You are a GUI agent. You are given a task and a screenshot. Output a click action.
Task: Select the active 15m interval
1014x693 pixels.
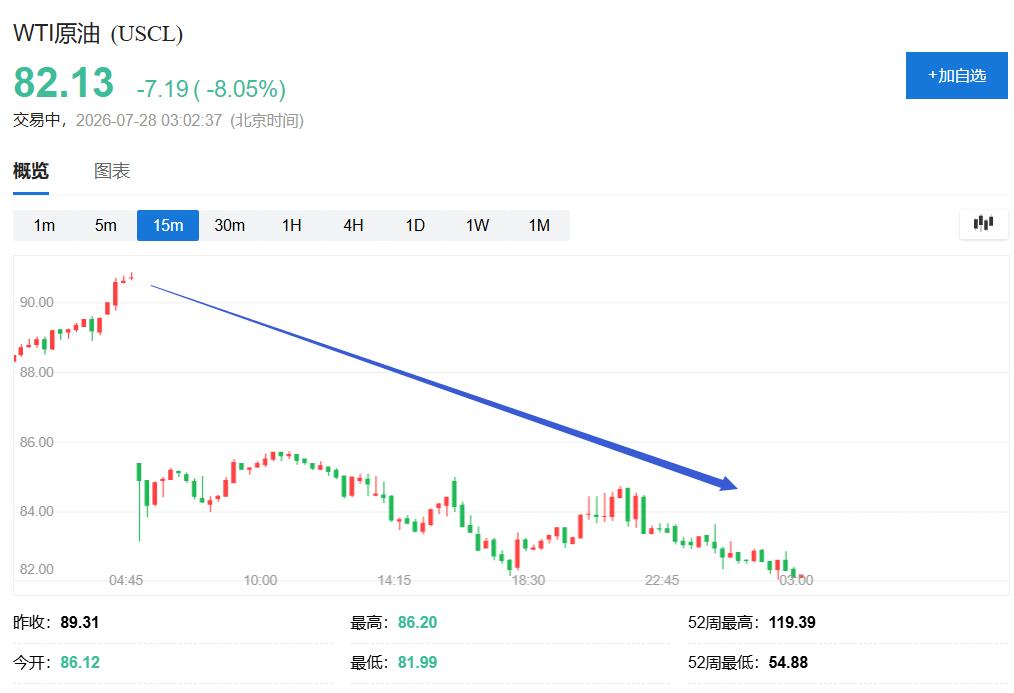pos(168,225)
